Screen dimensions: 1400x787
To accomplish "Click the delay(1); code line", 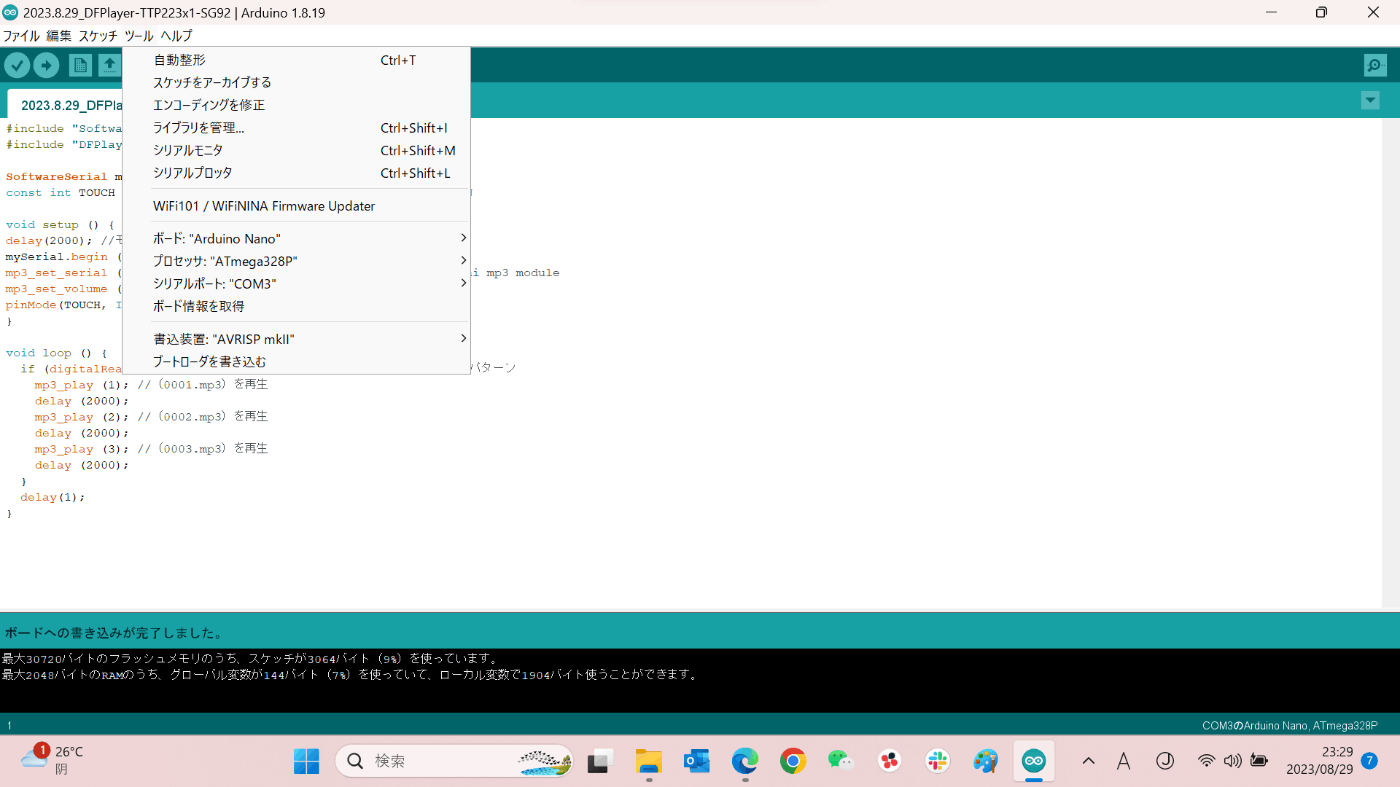I will click(x=53, y=497).
